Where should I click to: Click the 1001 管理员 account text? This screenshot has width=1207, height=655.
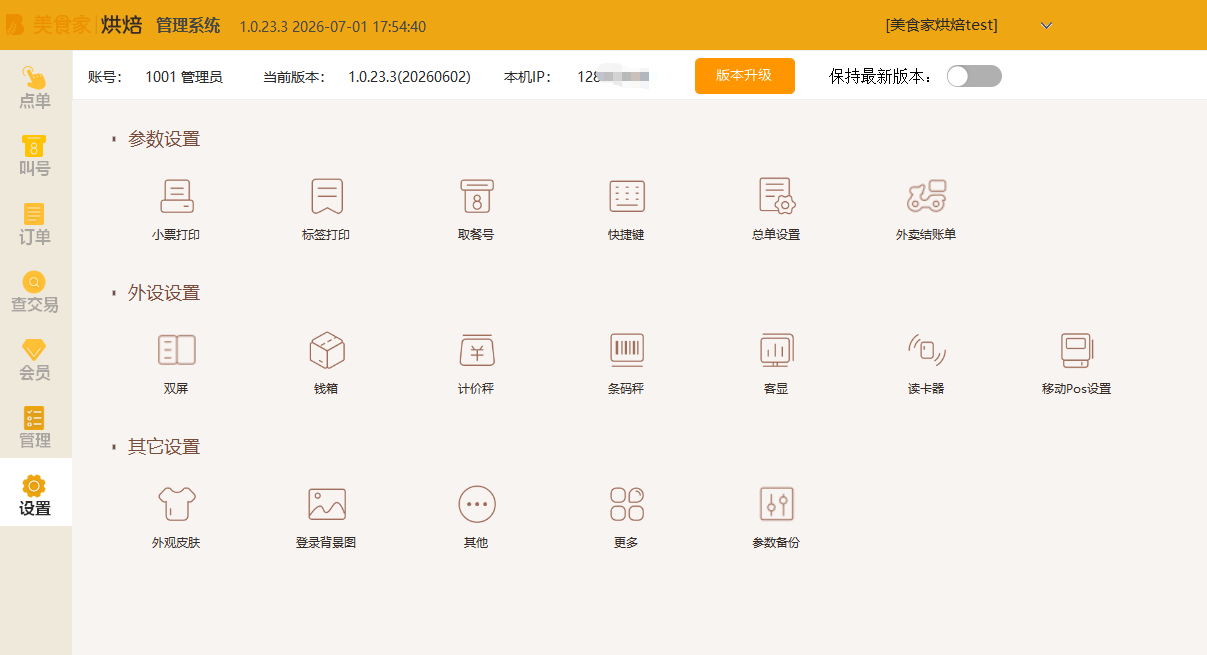point(184,76)
